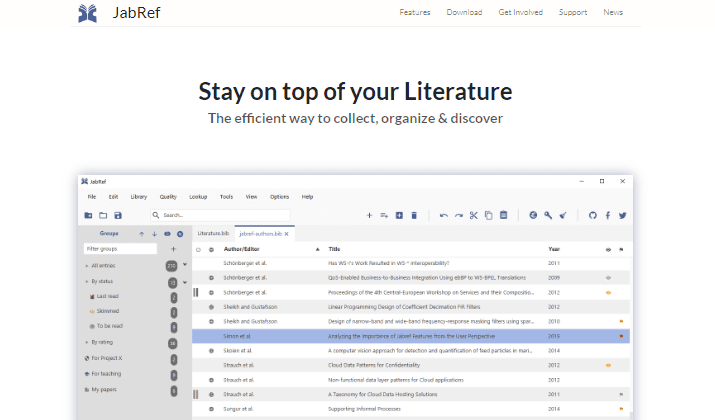Click the flag column header in entry table
715x420 pixels.
coord(621,249)
